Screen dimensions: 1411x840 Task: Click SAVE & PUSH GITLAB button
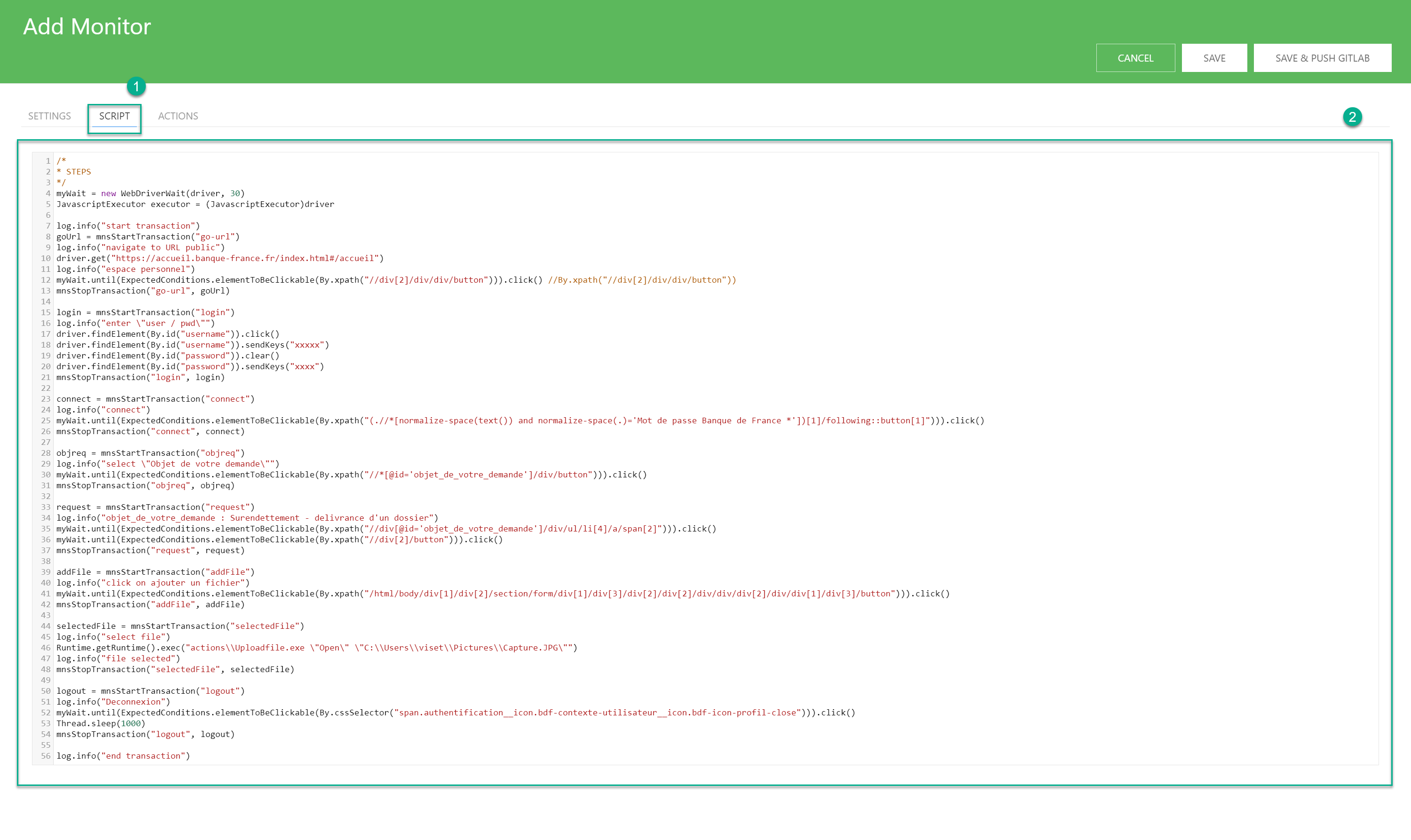1322,58
